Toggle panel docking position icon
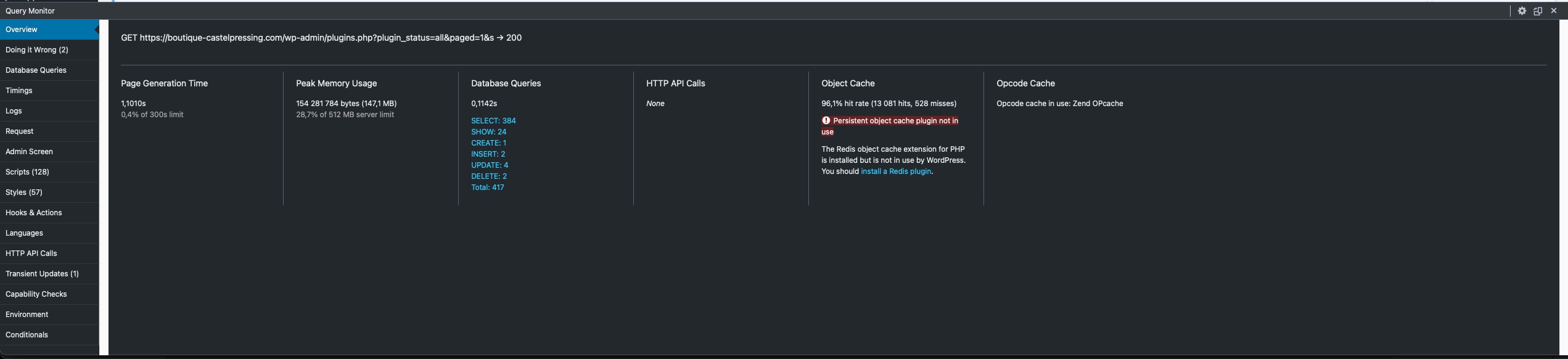Screen dimensions: 1568x359 (1538, 10)
